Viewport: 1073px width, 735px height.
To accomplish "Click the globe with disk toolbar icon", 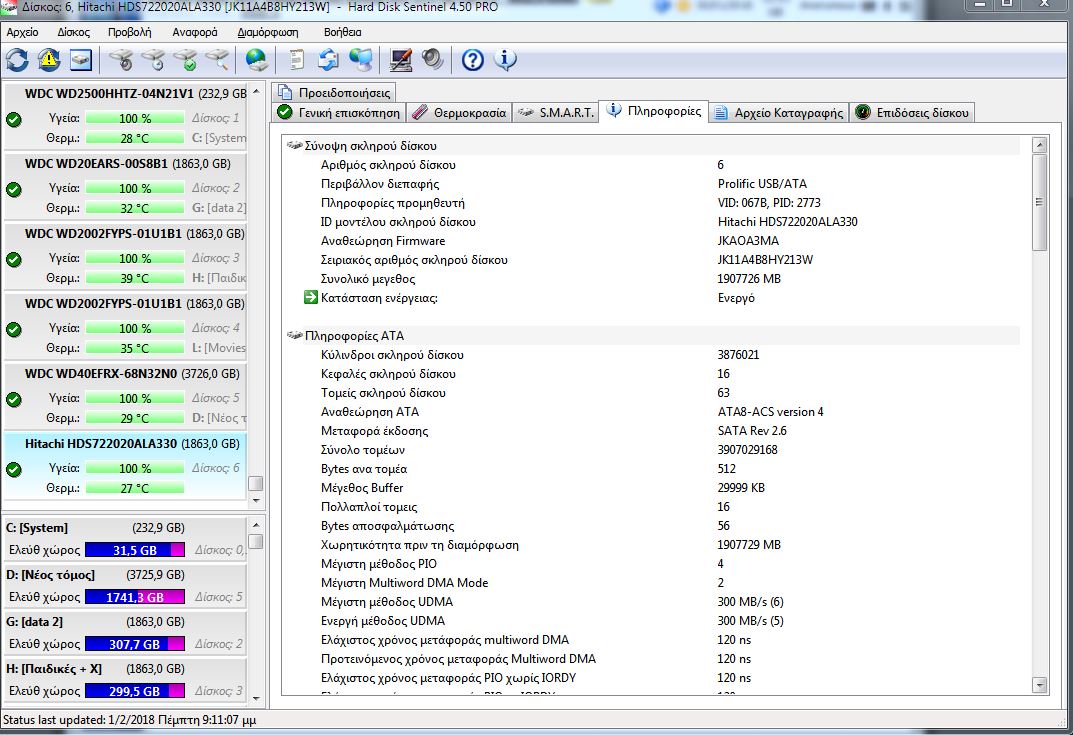I will [x=257, y=60].
